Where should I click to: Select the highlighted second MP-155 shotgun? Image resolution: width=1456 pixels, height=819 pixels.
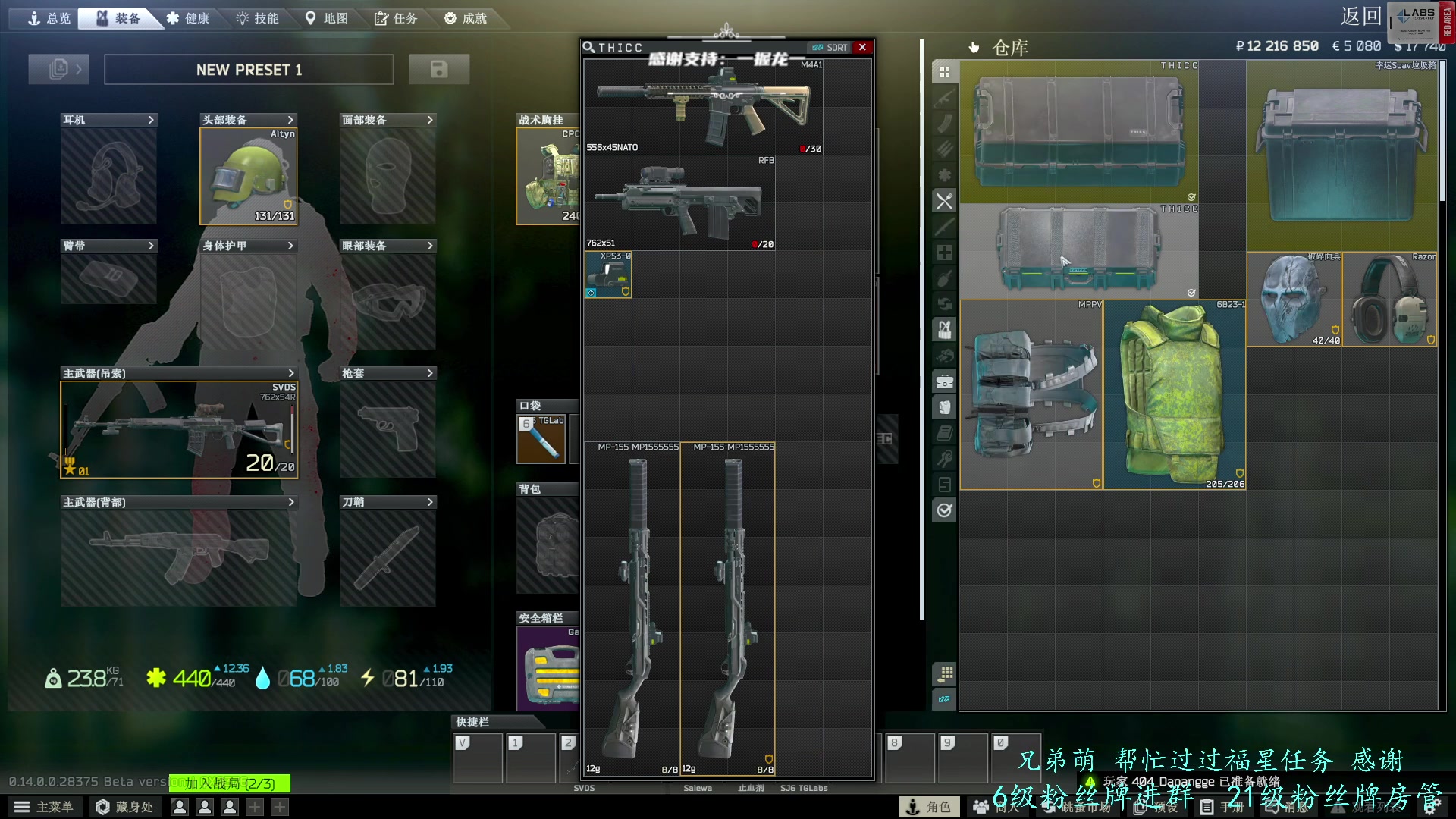click(728, 609)
